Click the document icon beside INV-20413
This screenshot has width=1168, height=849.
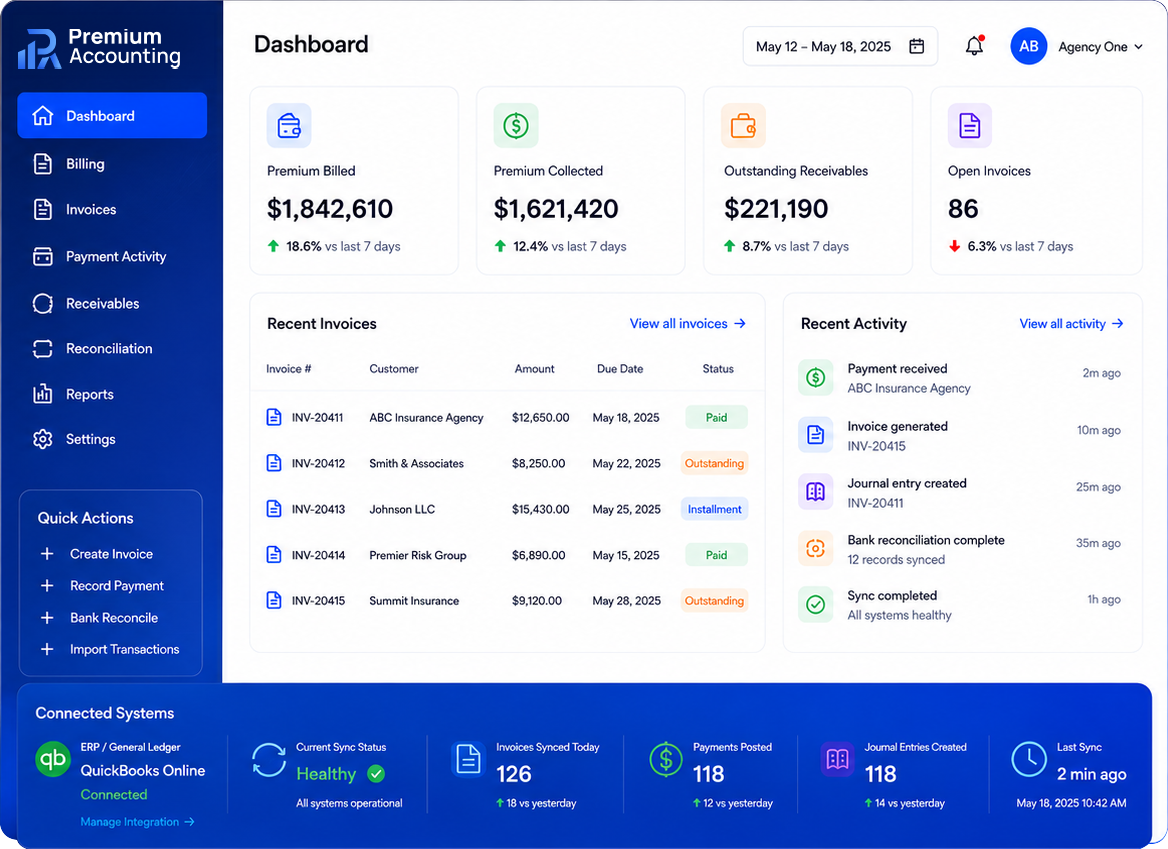coord(274,509)
